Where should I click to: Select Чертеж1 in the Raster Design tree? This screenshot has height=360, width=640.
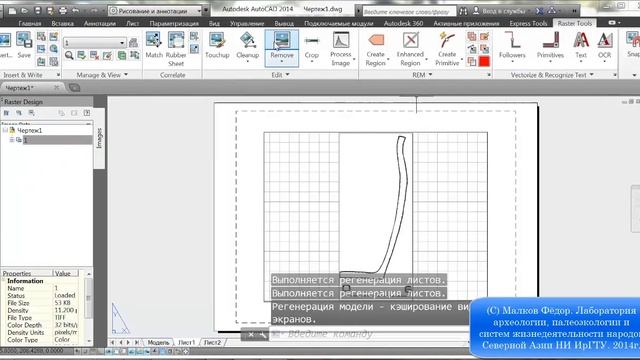pyautogui.click(x=30, y=131)
